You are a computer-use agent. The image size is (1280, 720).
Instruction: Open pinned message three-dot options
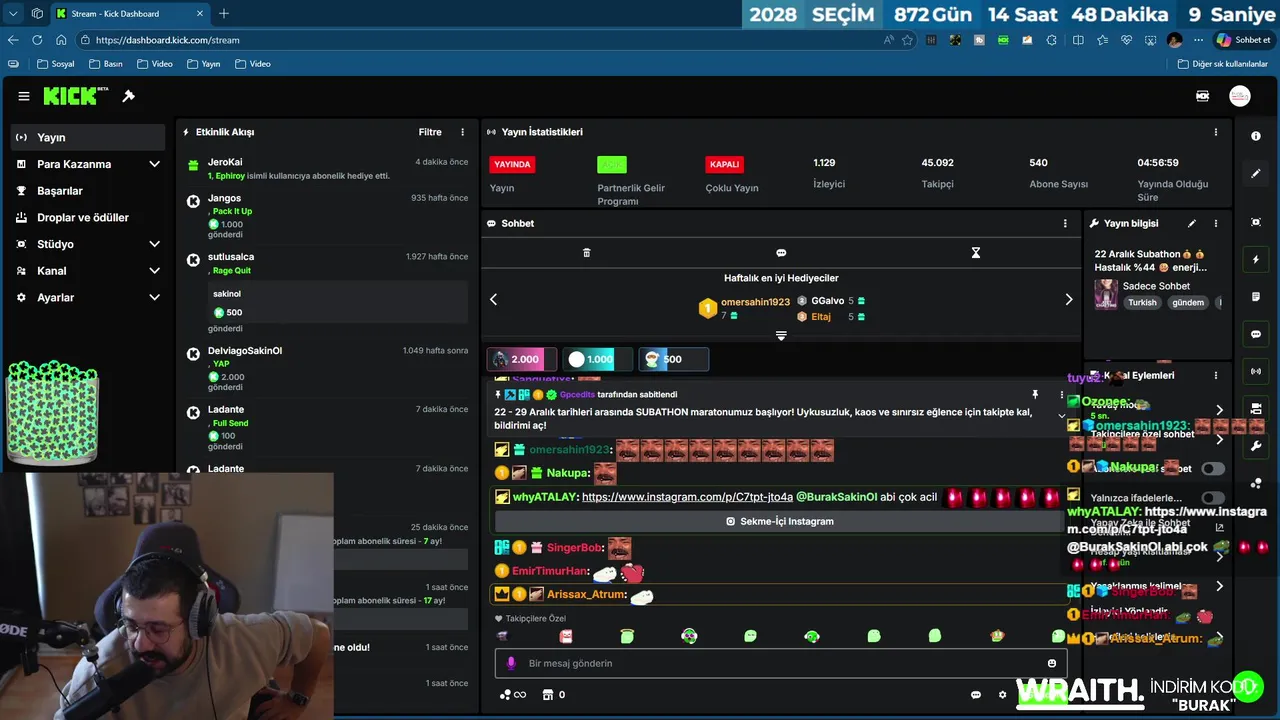1062,395
